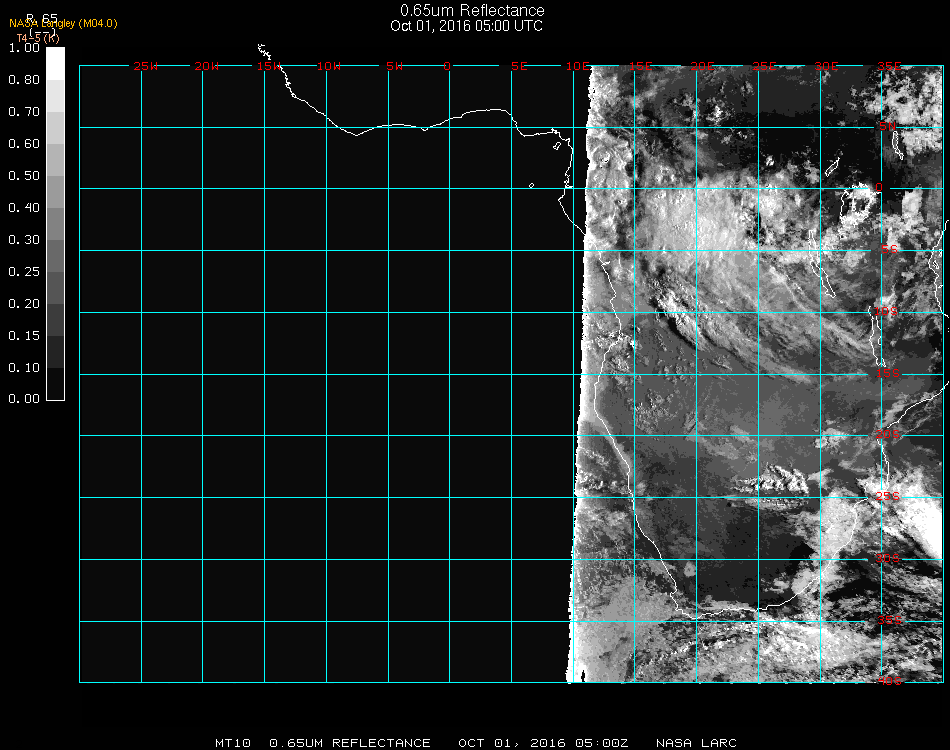950x750 pixels.
Task: Click the 25S latitude label
Action: tap(888, 496)
